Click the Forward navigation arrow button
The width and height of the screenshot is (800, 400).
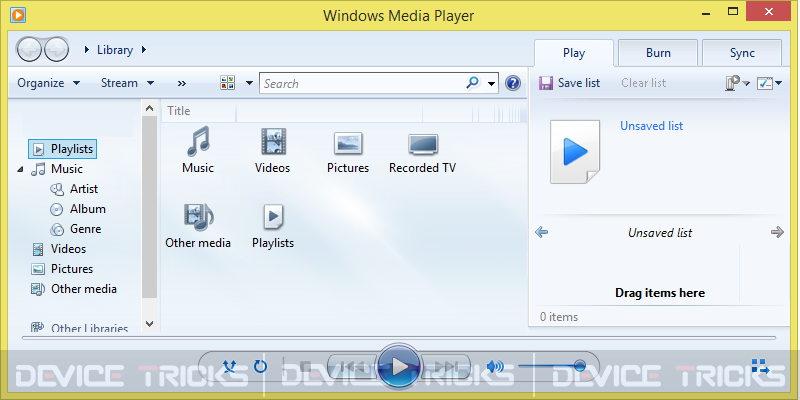click(x=56, y=49)
